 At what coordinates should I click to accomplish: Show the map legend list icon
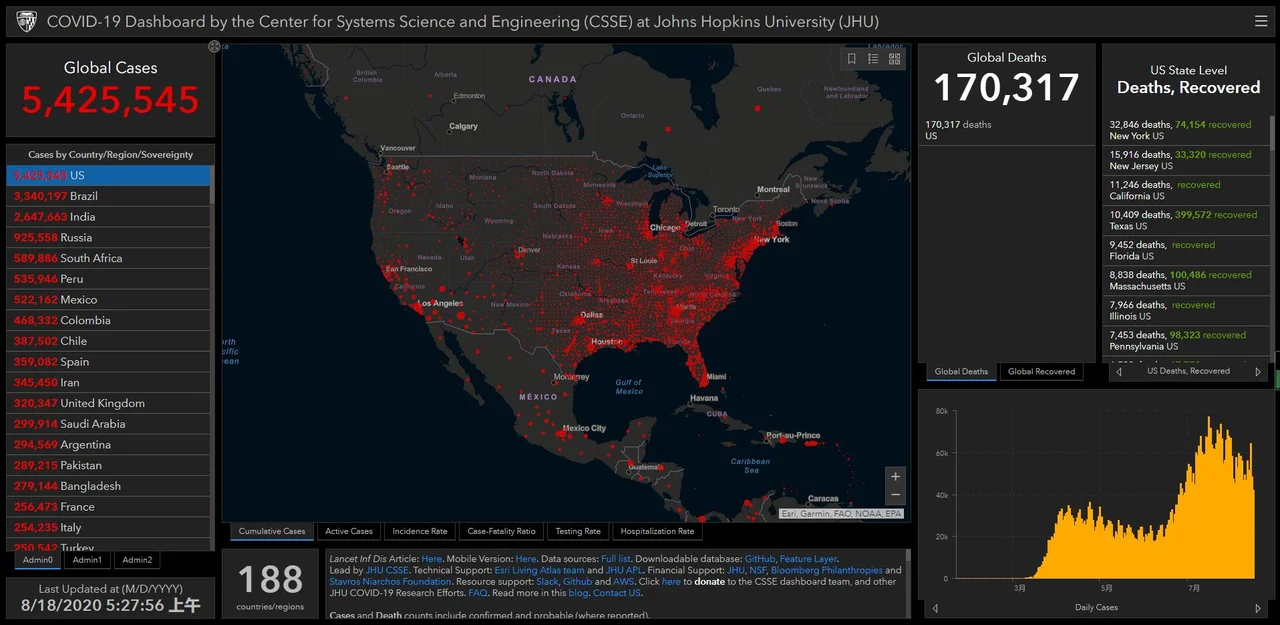873,59
